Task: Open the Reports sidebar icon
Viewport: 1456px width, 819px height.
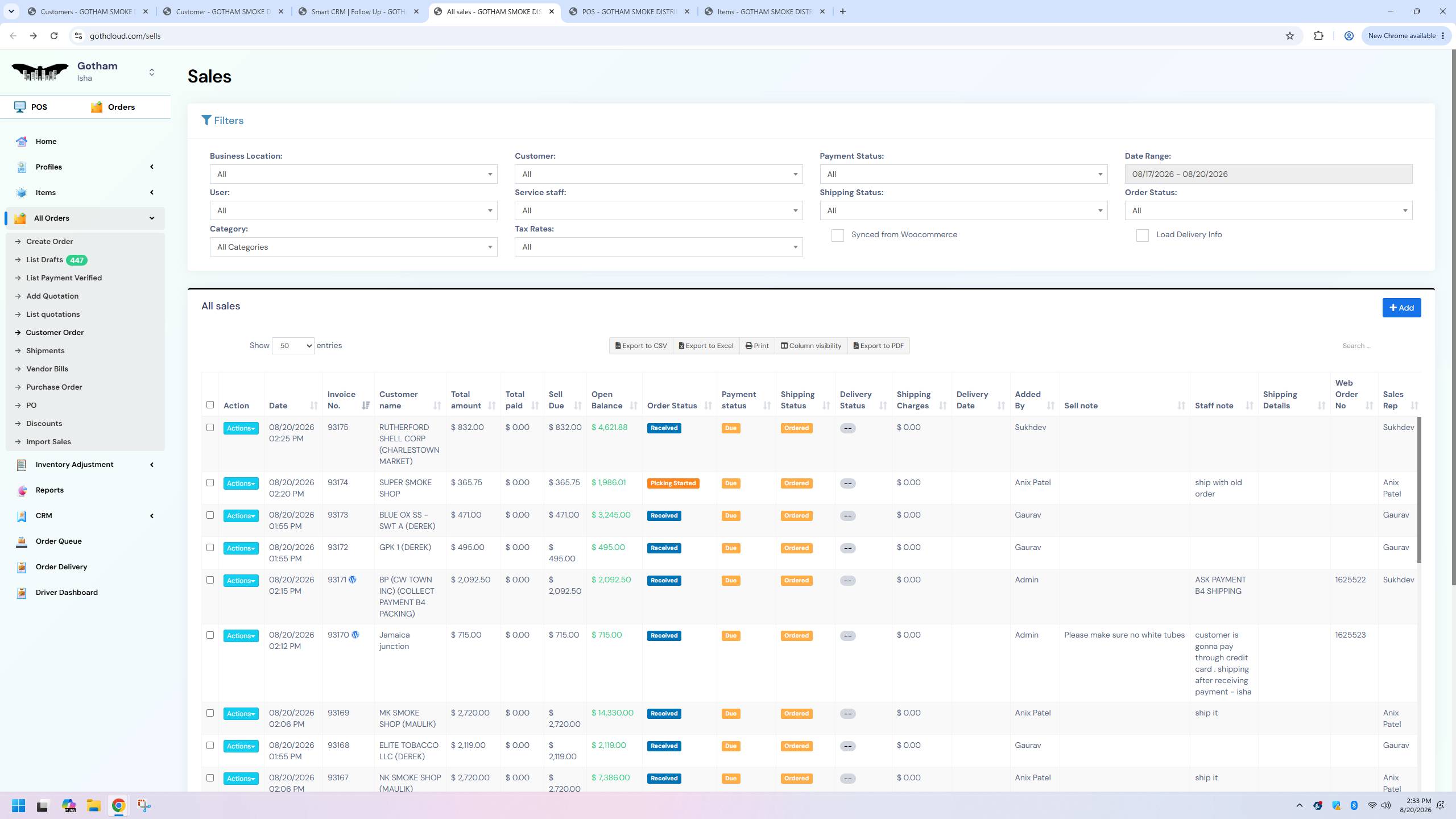Action: click(22, 490)
